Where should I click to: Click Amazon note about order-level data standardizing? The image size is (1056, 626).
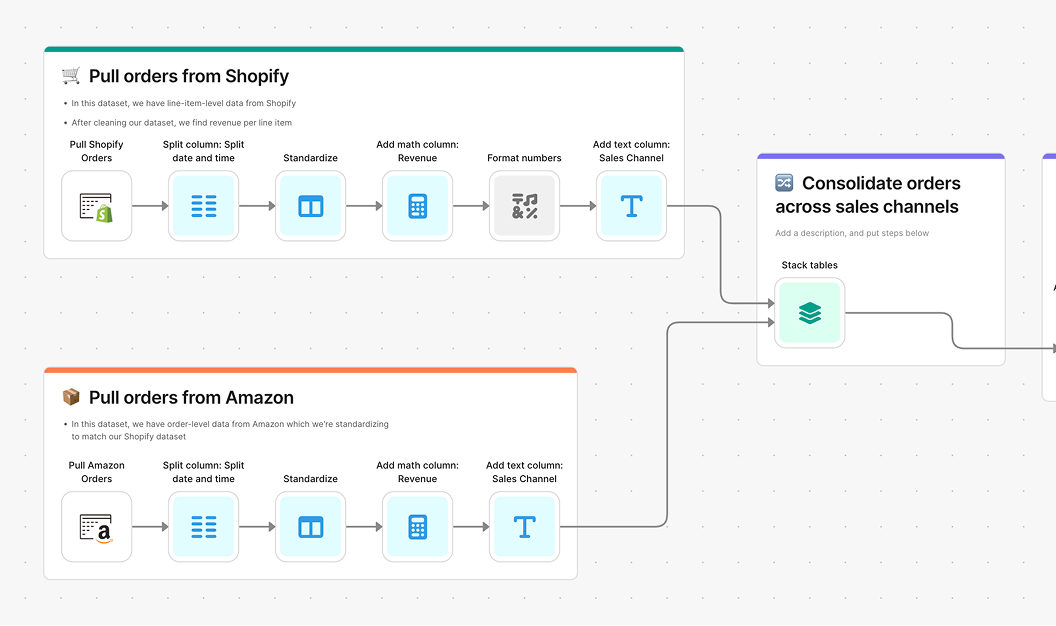pos(230,430)
